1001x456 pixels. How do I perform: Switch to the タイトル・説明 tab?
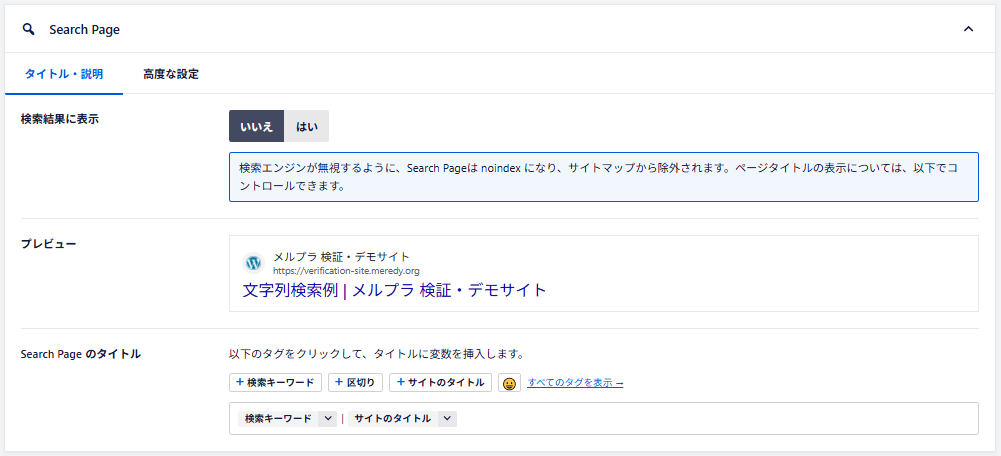click(x=63, y=74)
